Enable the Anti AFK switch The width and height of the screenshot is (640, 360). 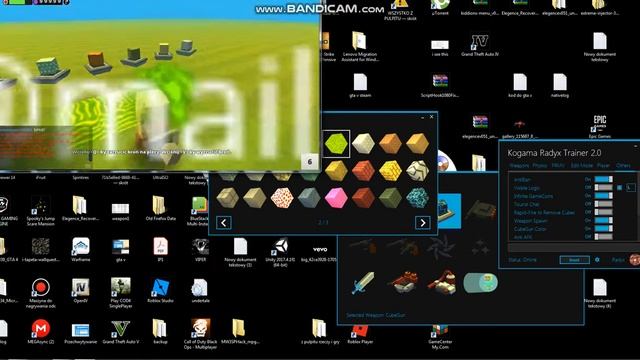[x=603, y=237]
